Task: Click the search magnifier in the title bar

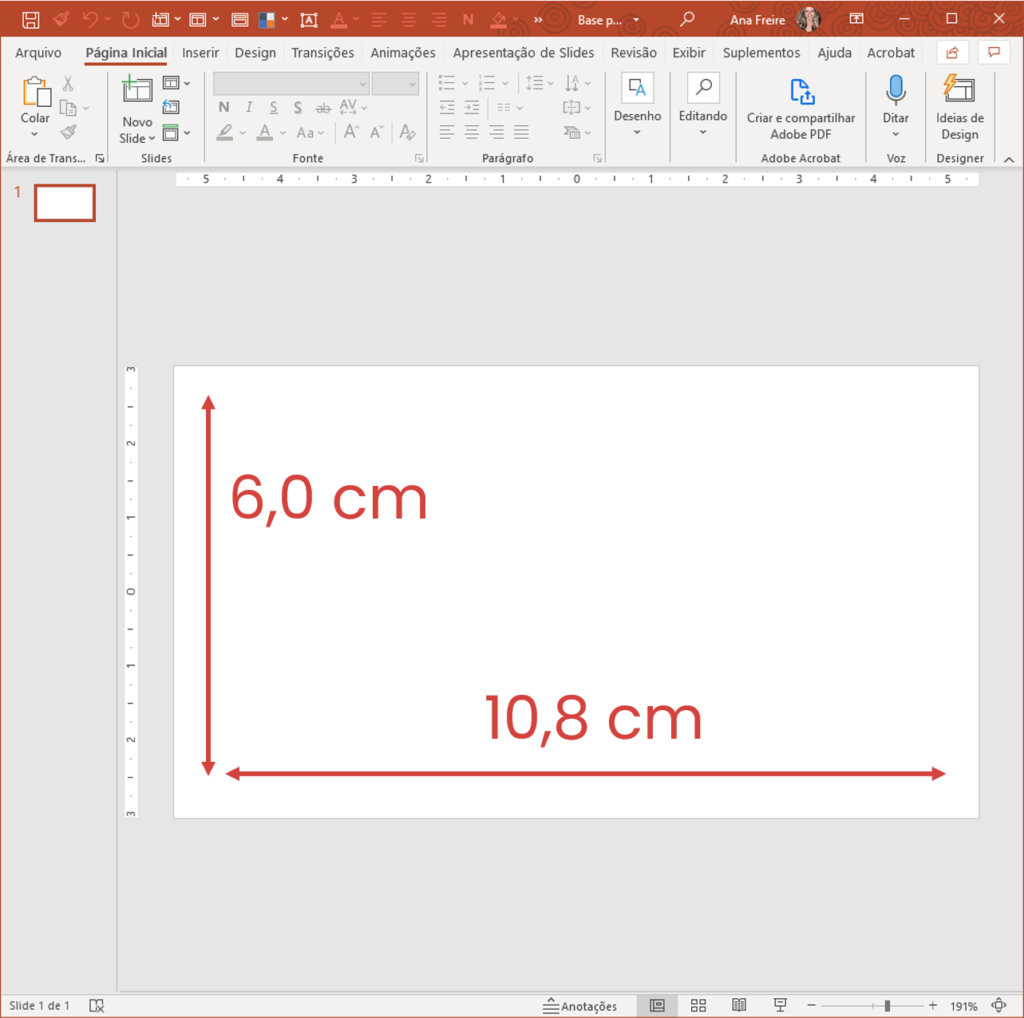Action: 687,19
